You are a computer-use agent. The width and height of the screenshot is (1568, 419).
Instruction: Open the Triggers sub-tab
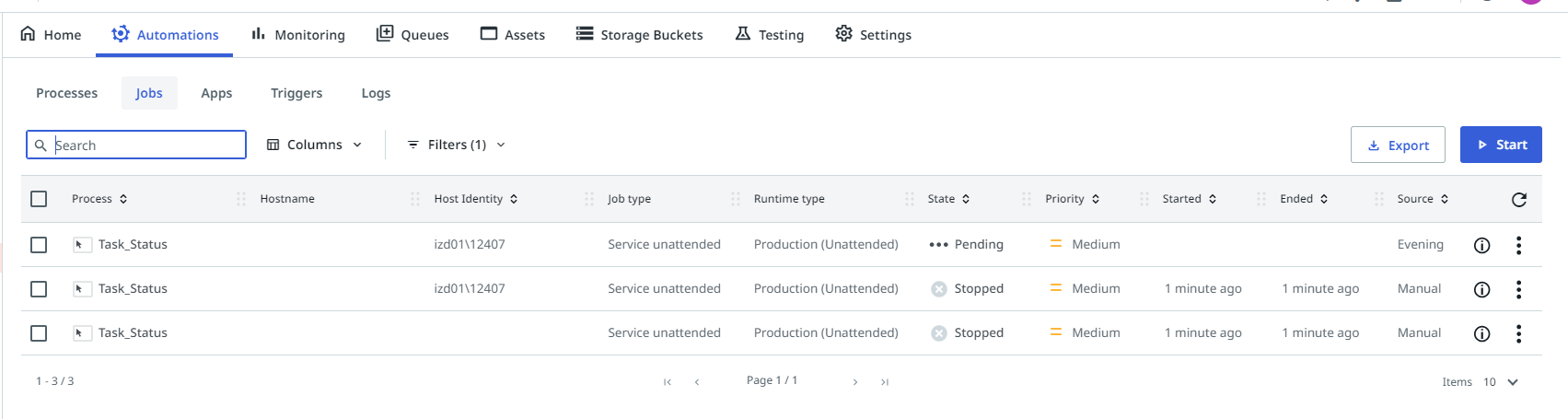click(296, 93)
